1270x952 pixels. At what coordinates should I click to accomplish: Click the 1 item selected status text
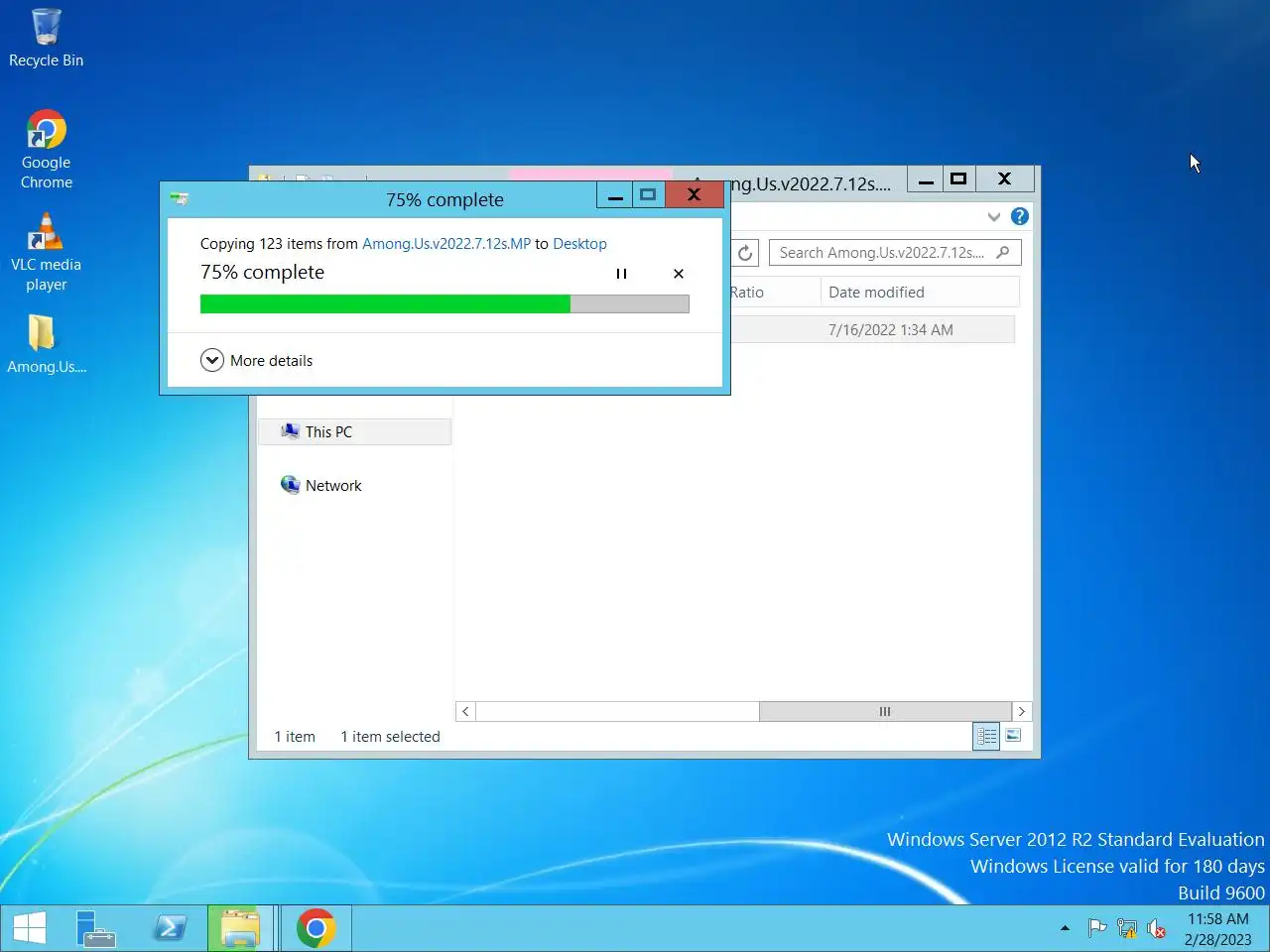click(390, 737)
